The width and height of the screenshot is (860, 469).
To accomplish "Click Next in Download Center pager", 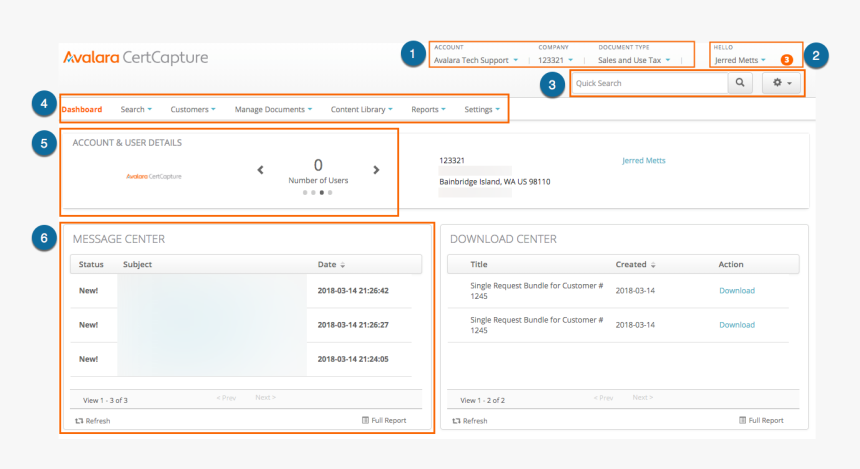I will tap(643, 397).
